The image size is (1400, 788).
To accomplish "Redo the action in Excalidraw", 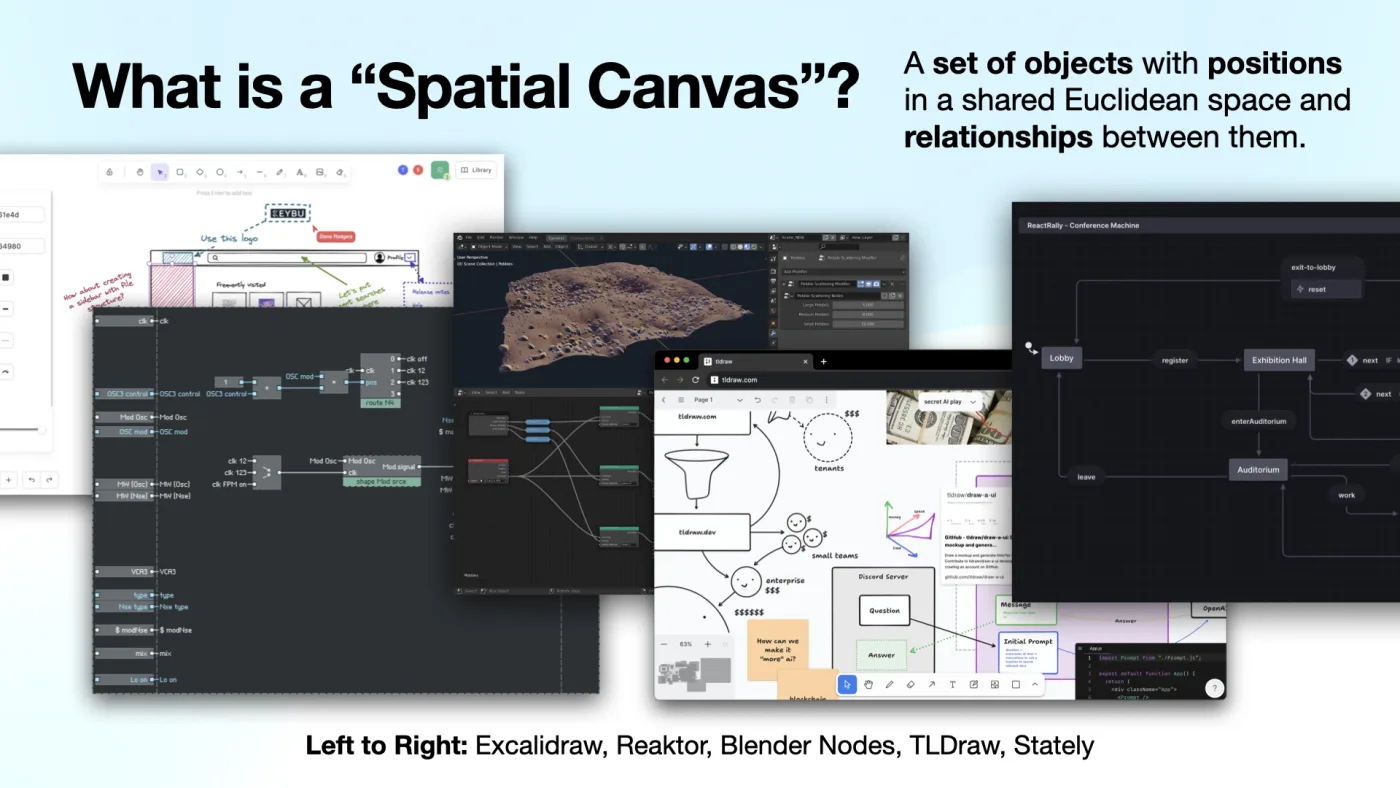I will point(50,480).
